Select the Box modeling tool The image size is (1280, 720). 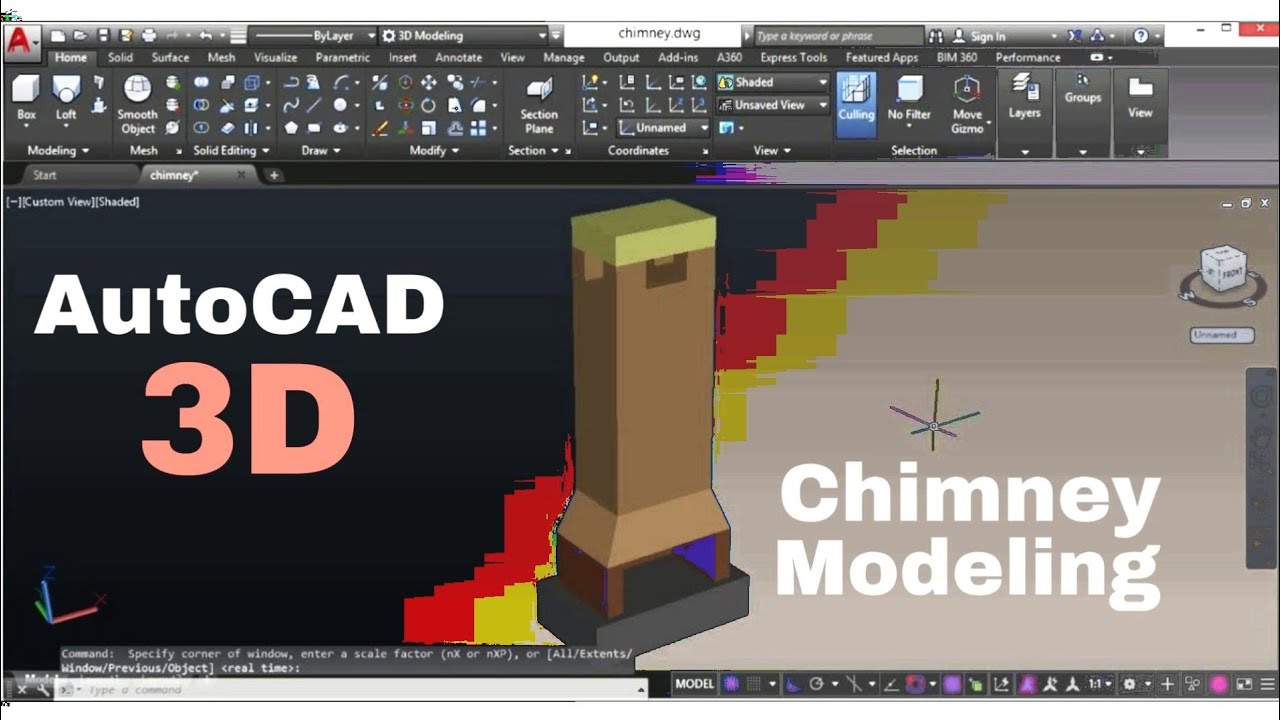(x=27, y=98)
